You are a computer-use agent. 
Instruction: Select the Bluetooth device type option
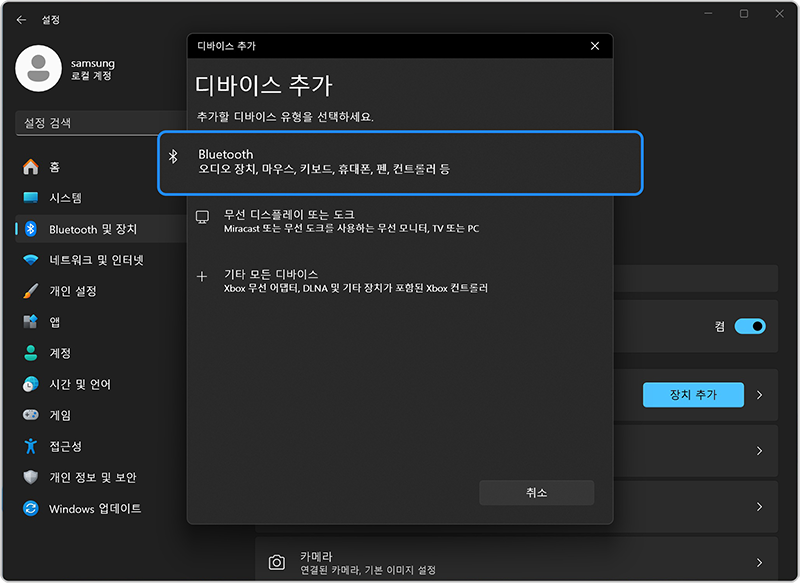pyautogui.click(x=401, y=163)
